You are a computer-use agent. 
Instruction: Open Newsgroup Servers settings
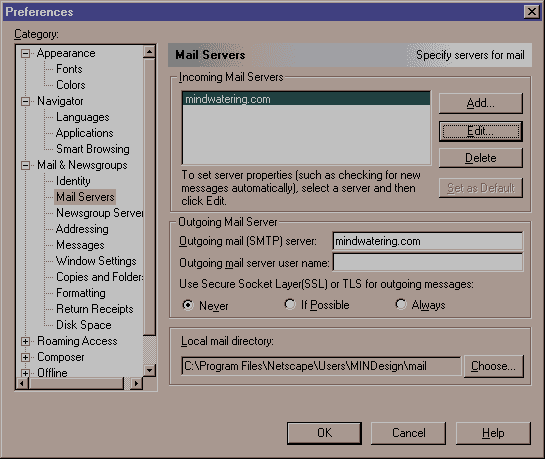point(99,213)
